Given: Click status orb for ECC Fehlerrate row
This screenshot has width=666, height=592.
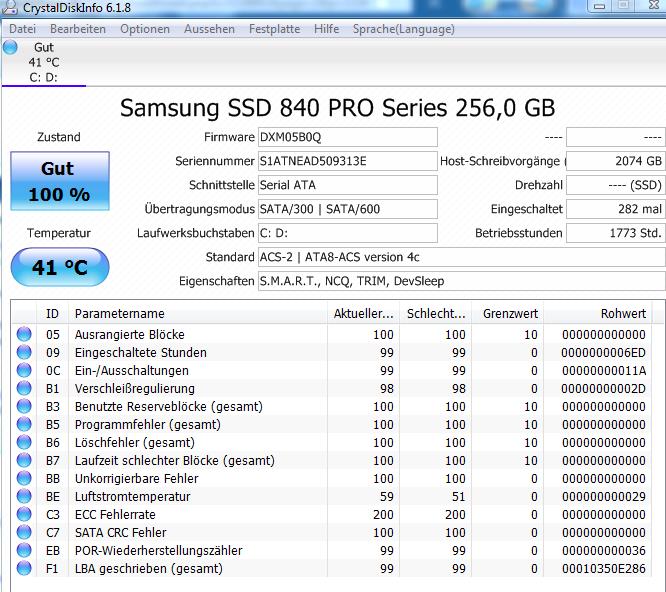Looking at the screenshot, I should coord(24,514).
